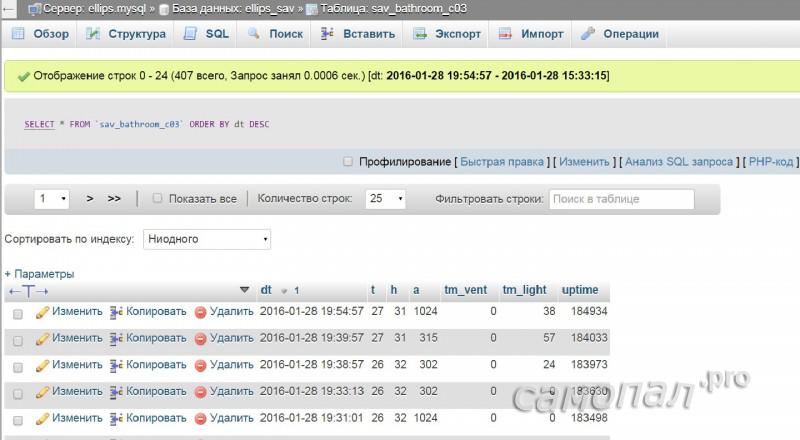Click copy icon in the 19:31:01 row
The height and width of the screenshot is (440, 800).
tap(116, 417)
